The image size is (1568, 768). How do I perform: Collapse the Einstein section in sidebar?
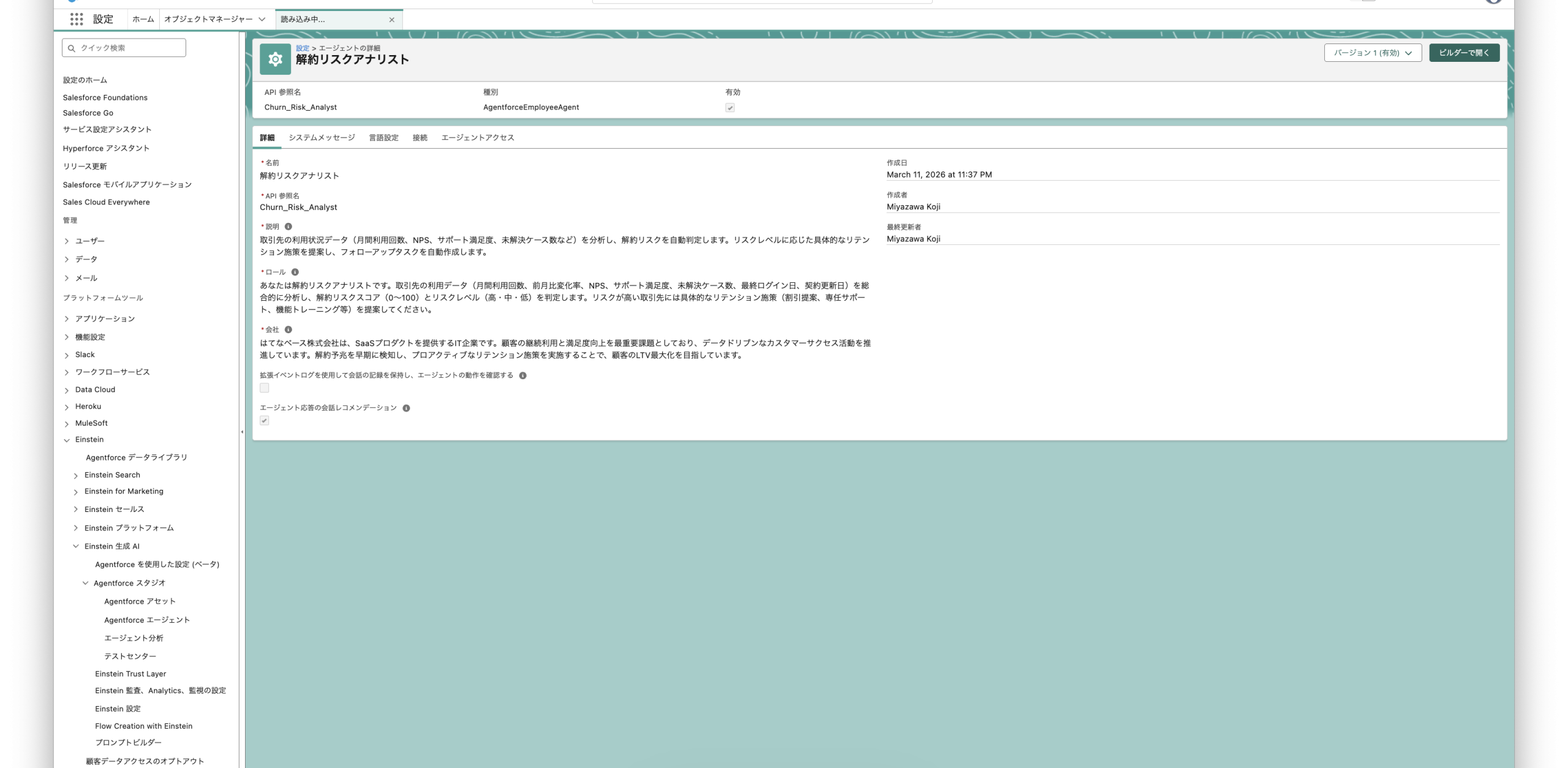67,439
